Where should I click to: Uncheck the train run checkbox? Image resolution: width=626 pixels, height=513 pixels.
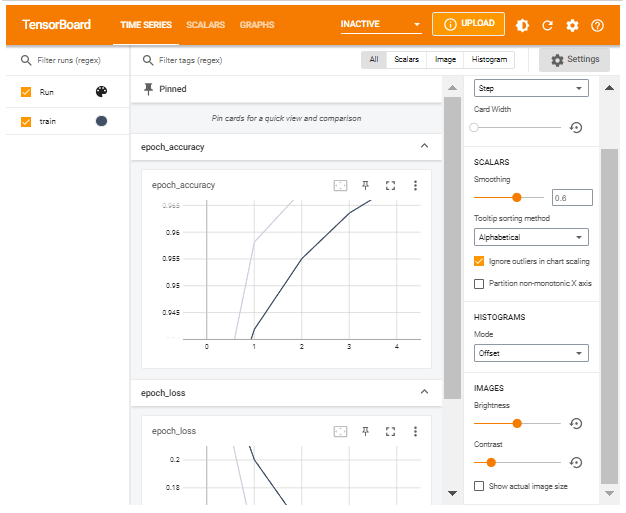26,121
